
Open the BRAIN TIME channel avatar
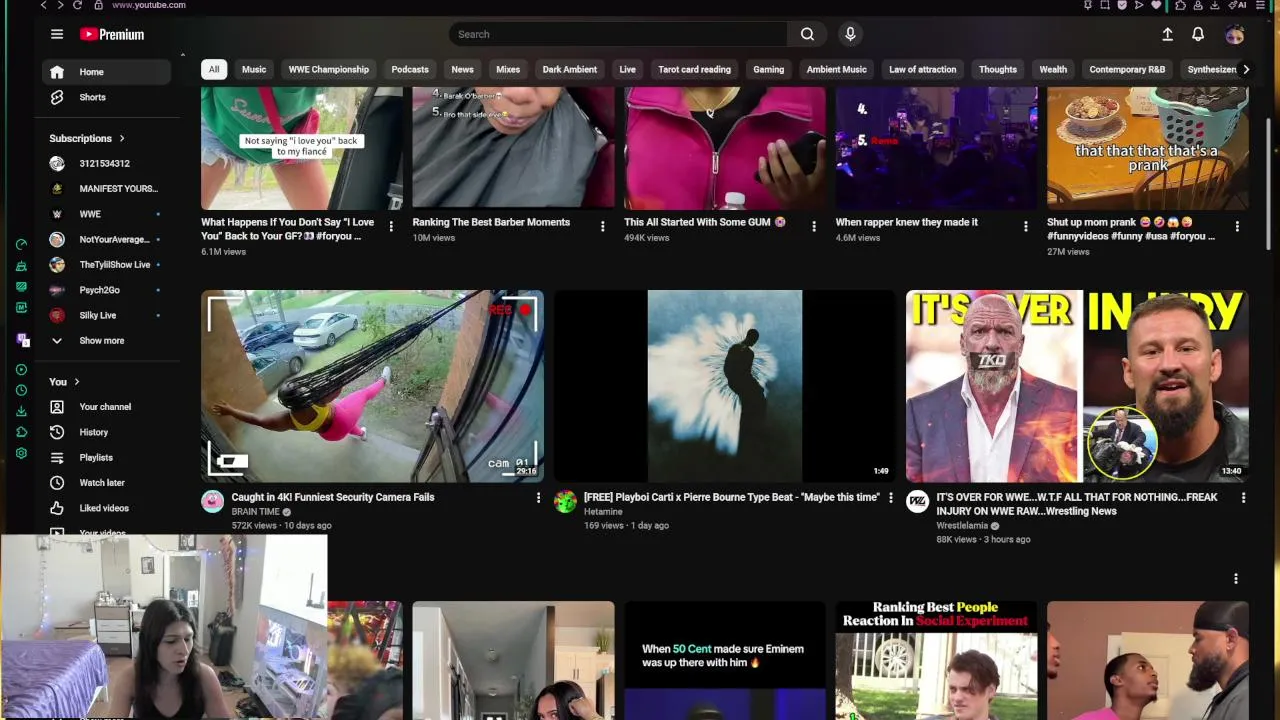[213, 501]
